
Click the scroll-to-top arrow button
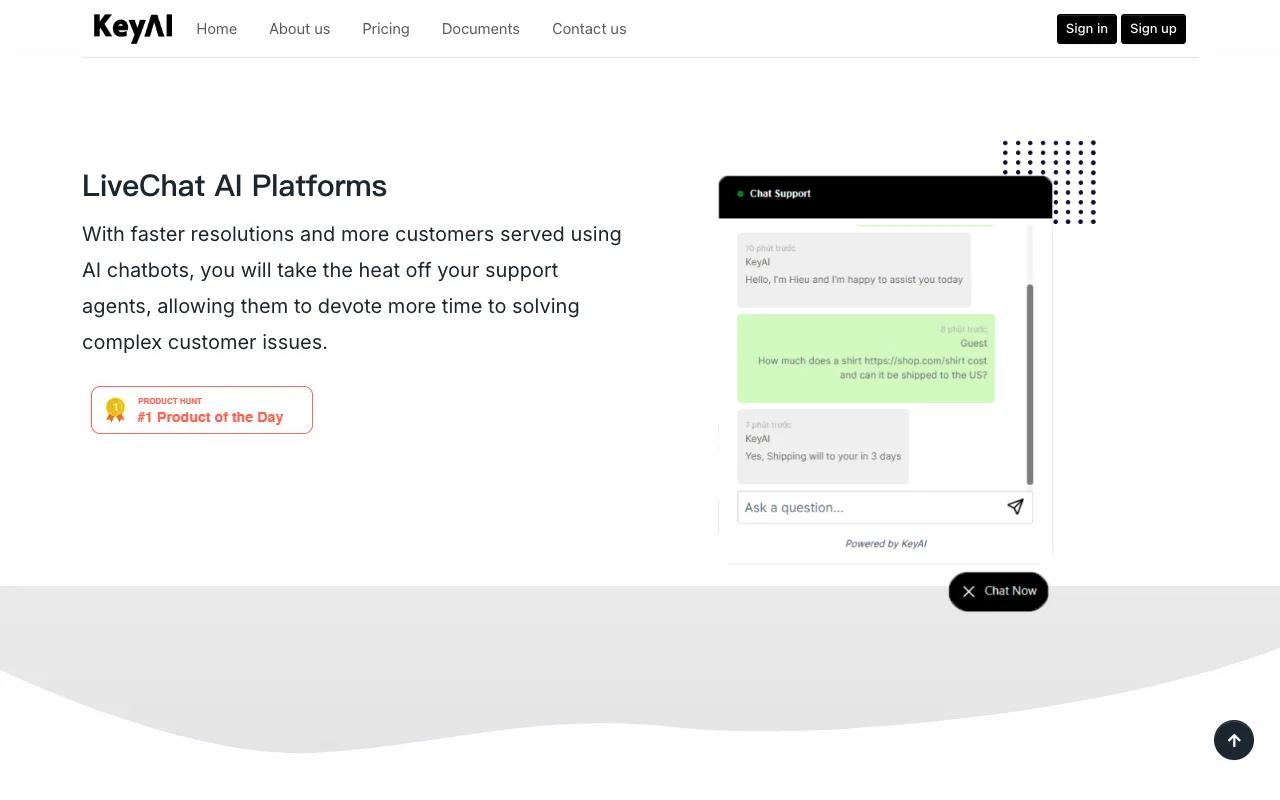click(x=1233, y=740)
